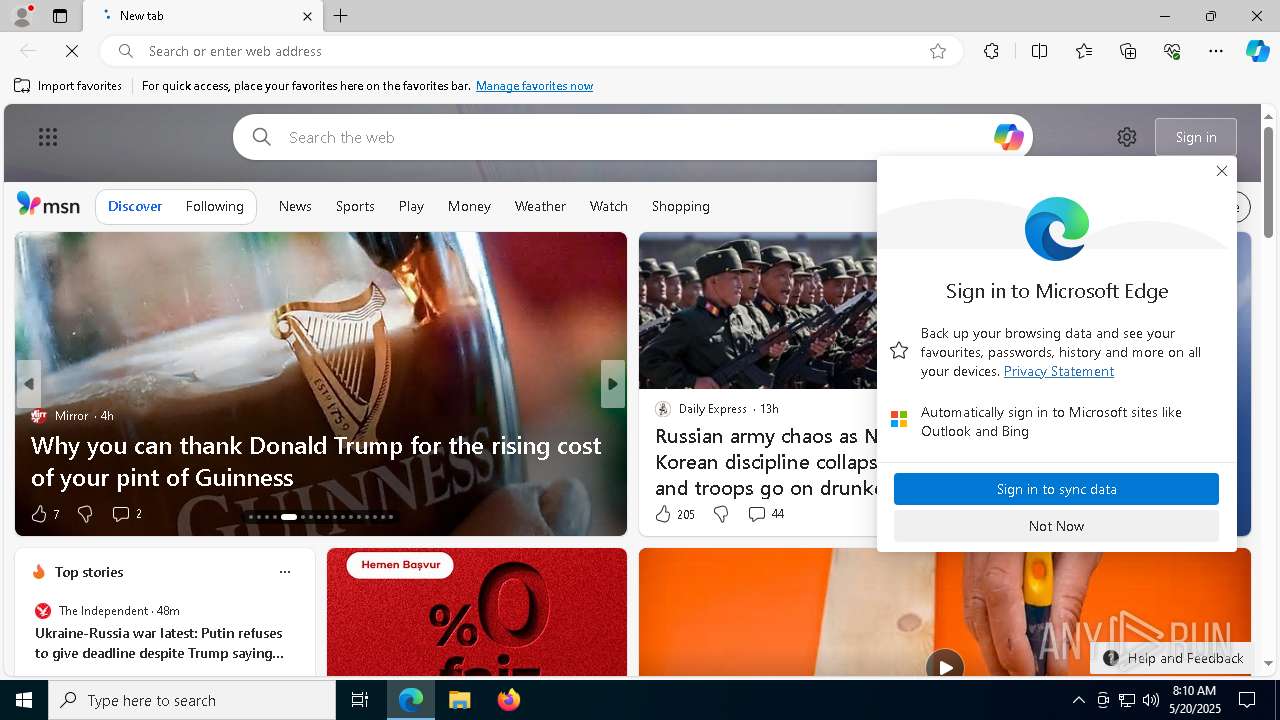This screenshot has width=1280, height=720.
Task: Open the Weather section
Action: coord(540,206)
